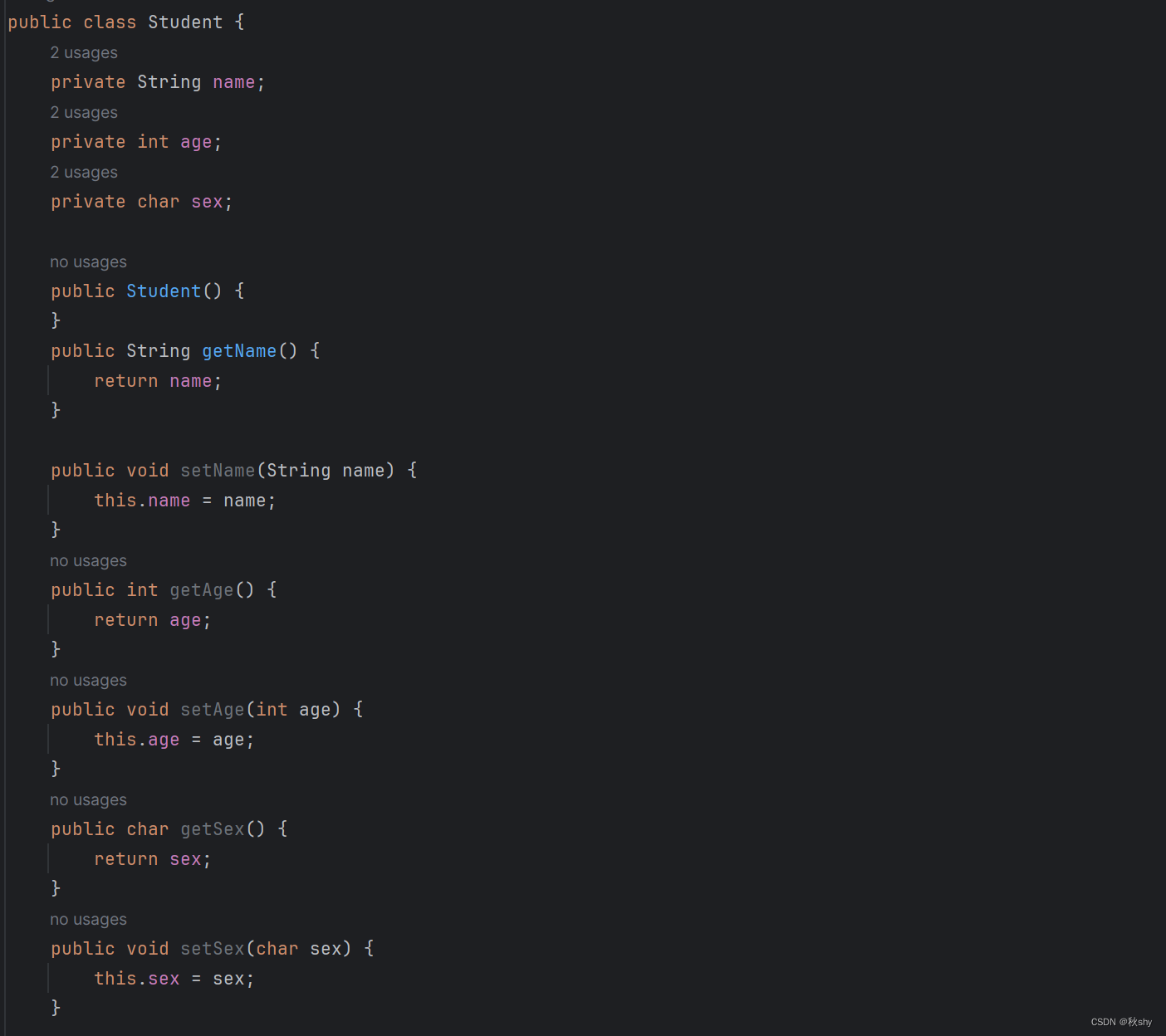Click the getSex method name
Viewport: 1166px width, 1036px height.
click(x=213, y=829)
